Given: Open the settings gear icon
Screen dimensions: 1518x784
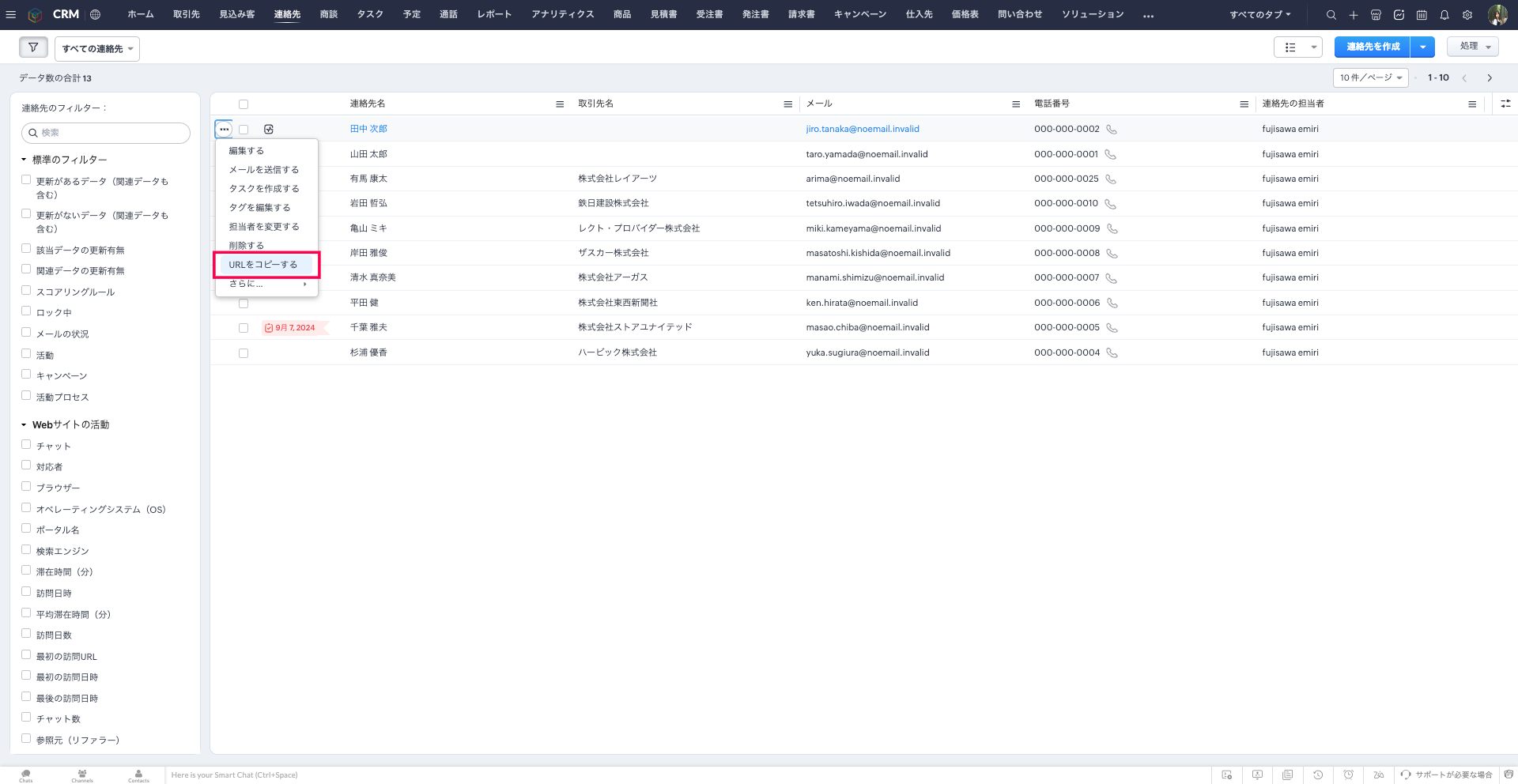Looking at the screenshot, I should click(1467, 14).
